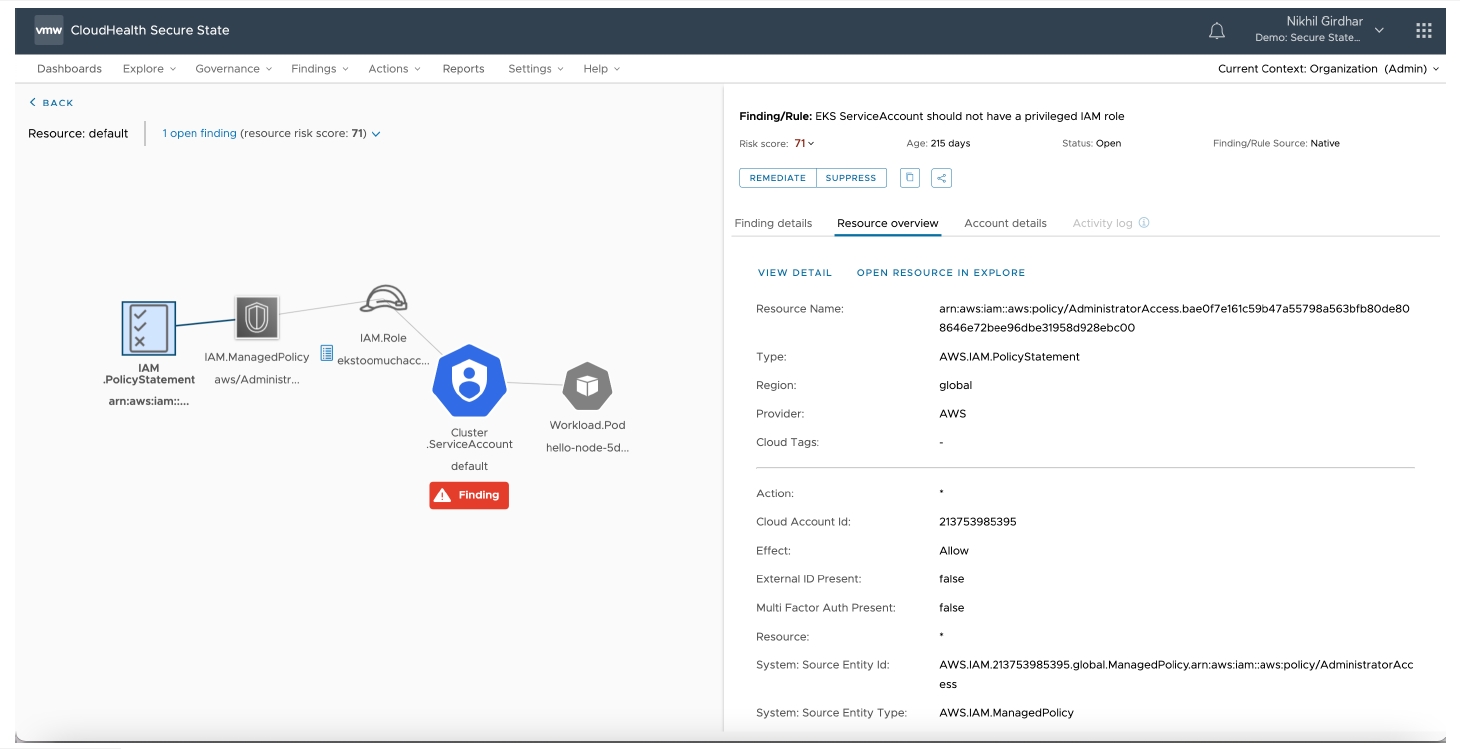This screenshot has width=1460, height=749.
Task: Click the Age 215 days text
Action: click(x=938, y=143)
